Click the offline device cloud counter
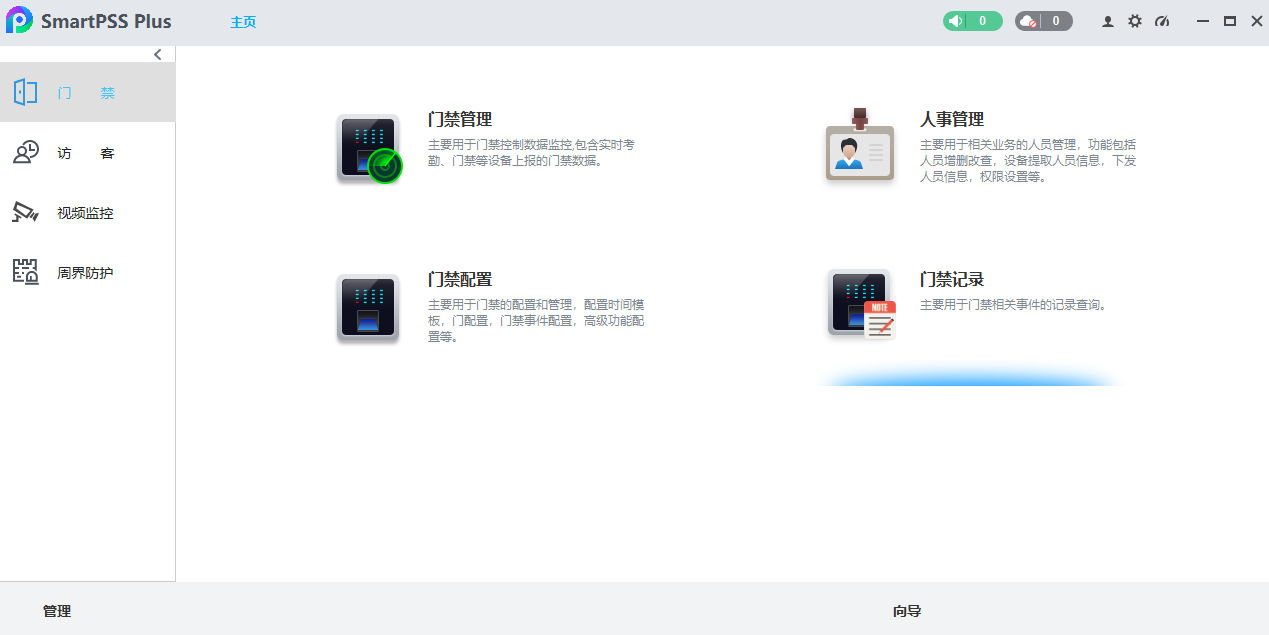 1043,20
